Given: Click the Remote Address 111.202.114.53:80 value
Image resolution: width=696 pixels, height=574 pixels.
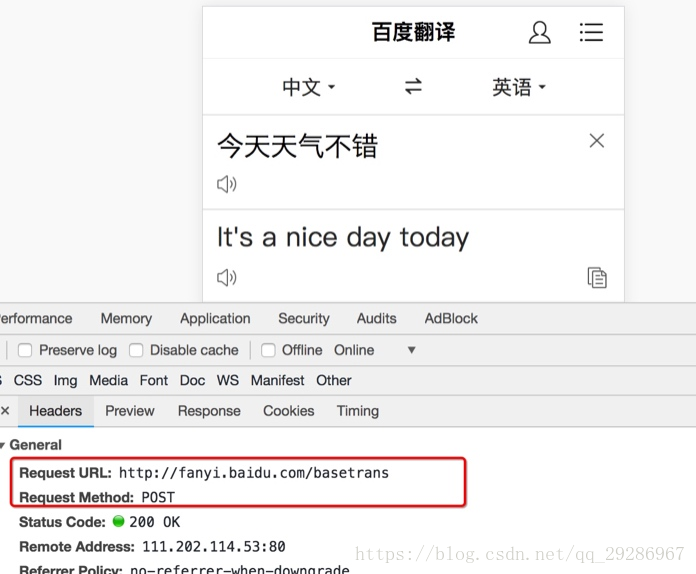Looking at the screenshot, I should click(x=214, y=546).
